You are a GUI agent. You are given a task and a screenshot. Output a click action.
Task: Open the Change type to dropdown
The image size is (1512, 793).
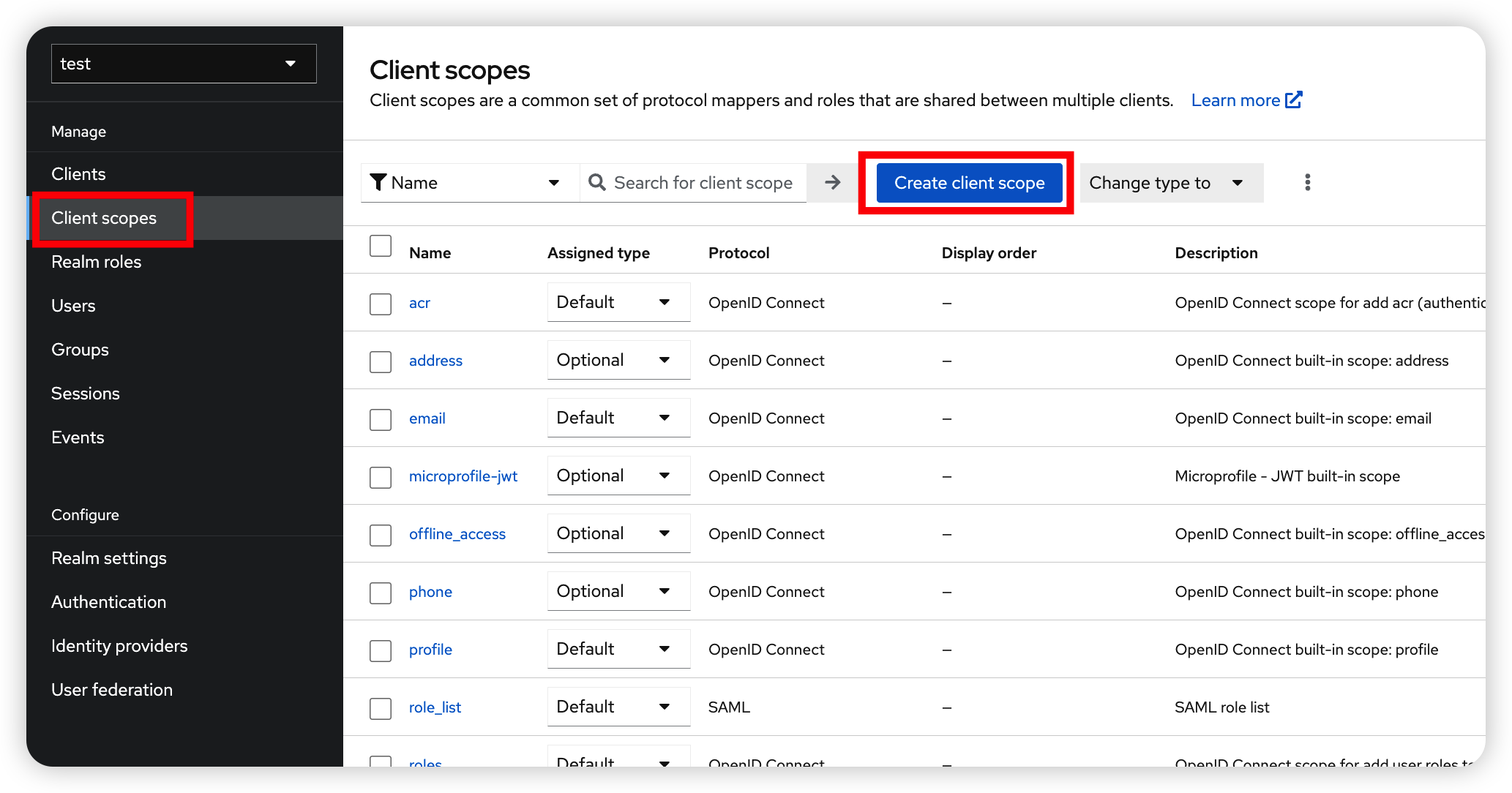[1170, 182]
